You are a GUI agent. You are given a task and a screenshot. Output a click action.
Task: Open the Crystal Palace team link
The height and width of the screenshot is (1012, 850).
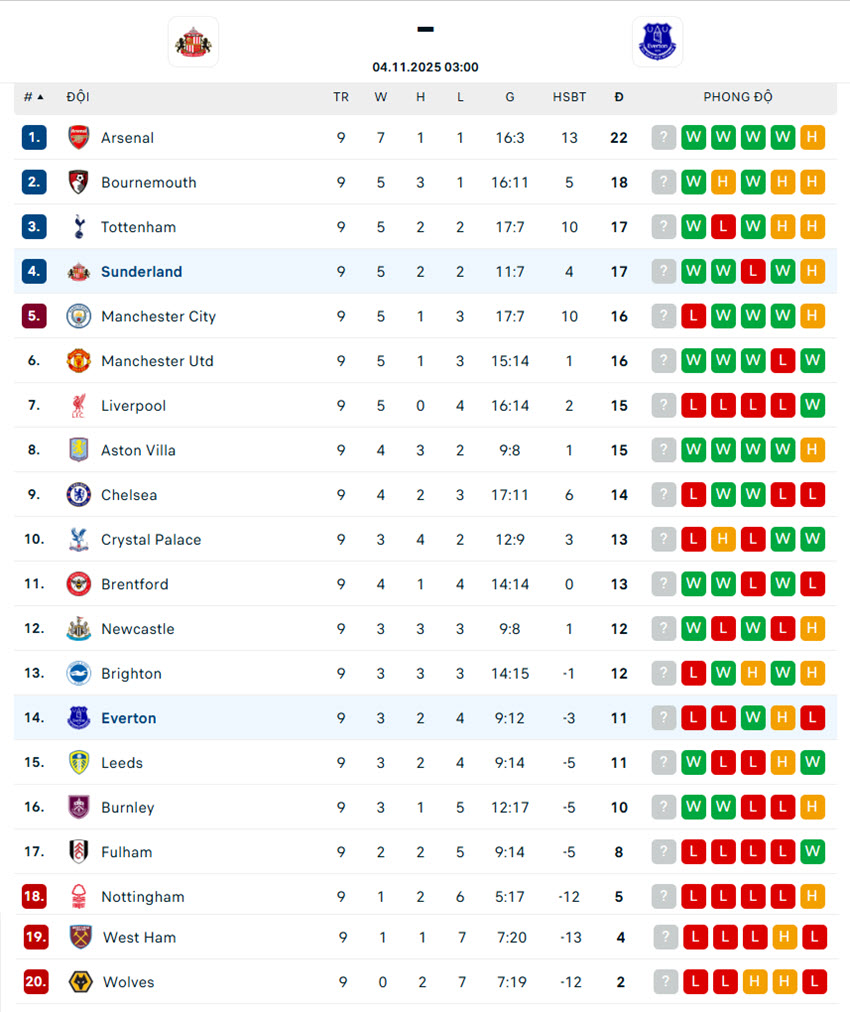pos(151,540)
